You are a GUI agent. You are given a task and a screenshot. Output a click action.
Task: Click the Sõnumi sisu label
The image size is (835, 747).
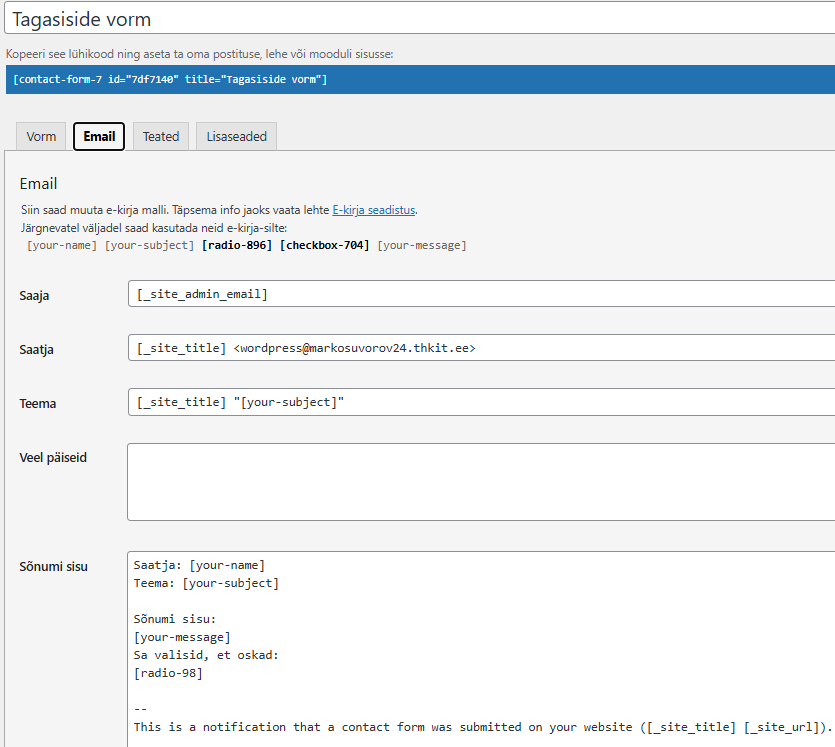[53, 567]
